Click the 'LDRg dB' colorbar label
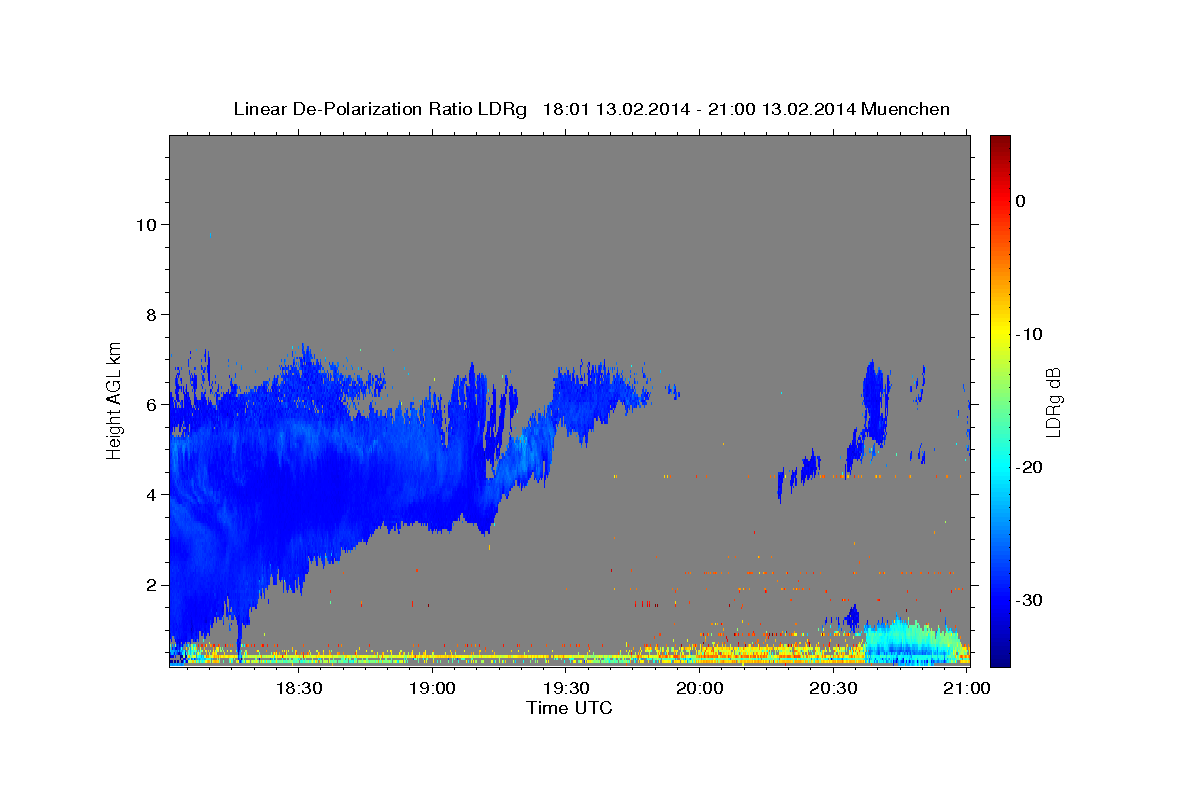 coord(1052,402)
